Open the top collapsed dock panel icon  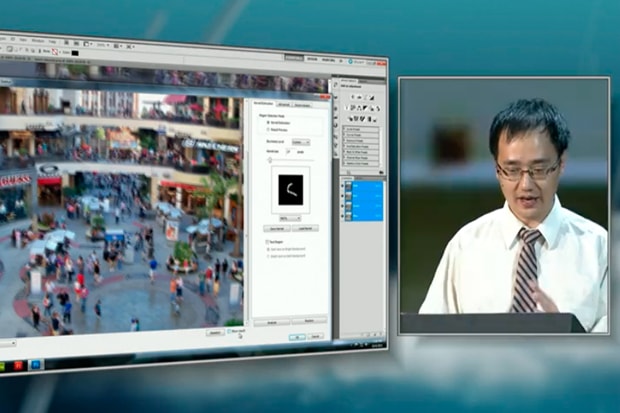point(335,85)
